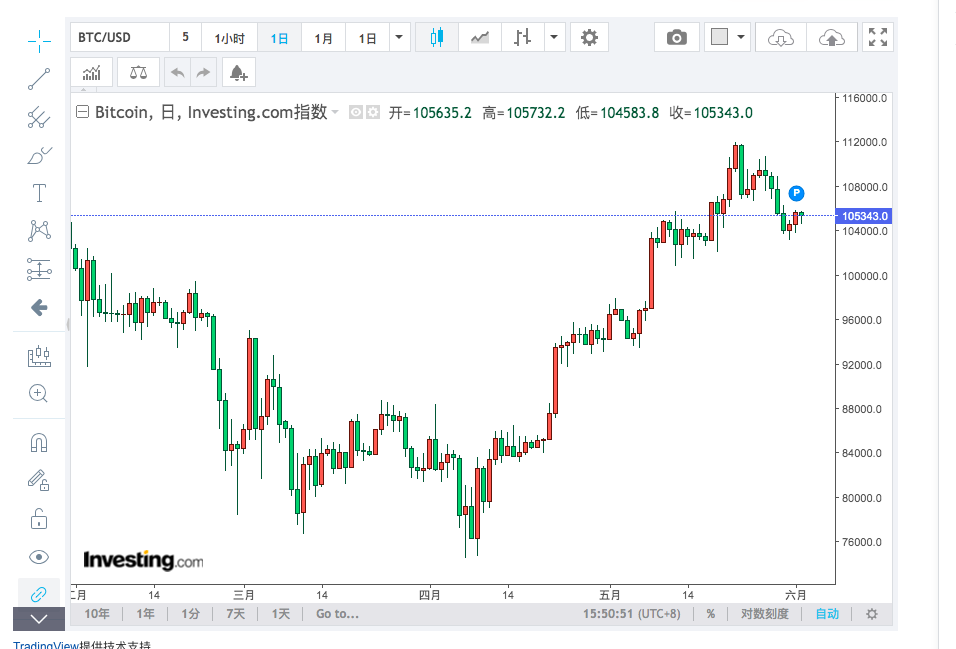Select the 1小时 interval tab

click(x=229, y=38)
